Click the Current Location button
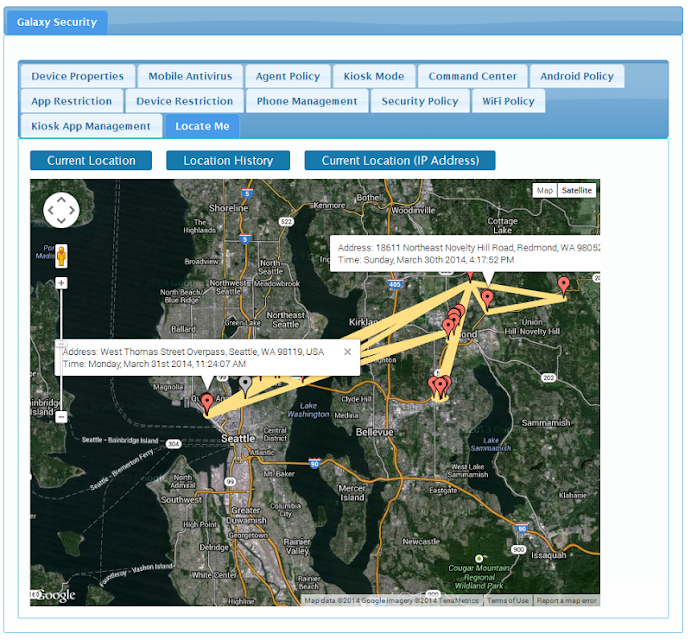The image size is (691, 640). (x=91, y=160)
